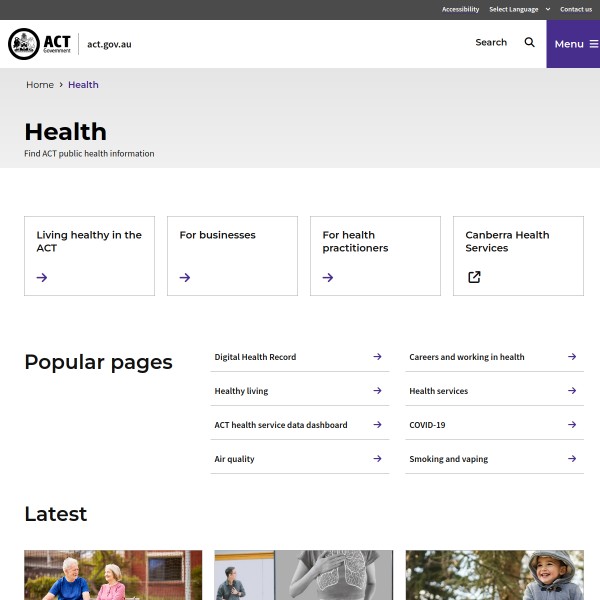Viewport: 600px width, 600px height.
Task: Click external link icon on Canberra Health Services
Action: pyautogui.click(x=474, y=277)
